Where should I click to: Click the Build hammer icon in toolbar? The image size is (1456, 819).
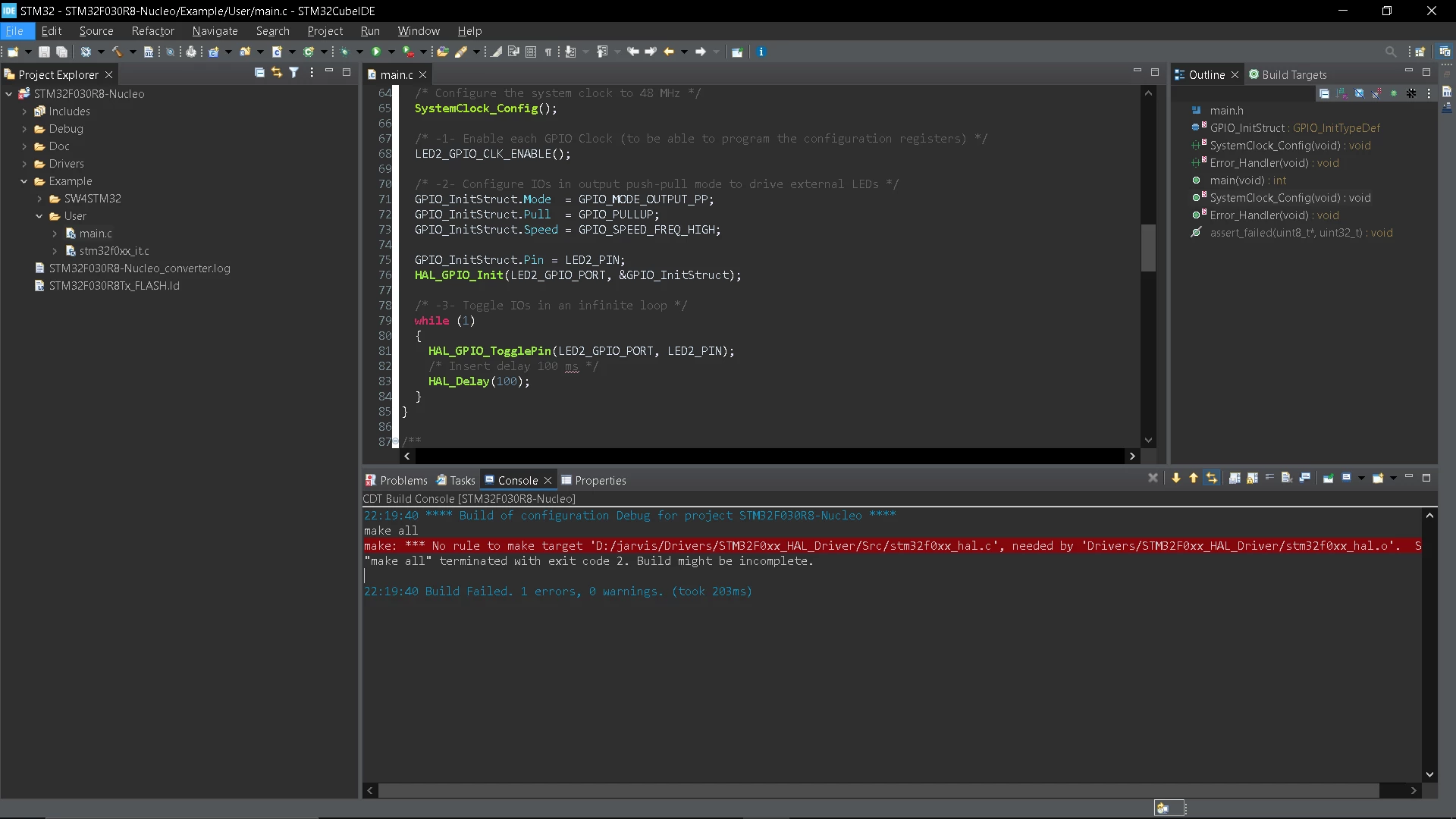(117, 52)
